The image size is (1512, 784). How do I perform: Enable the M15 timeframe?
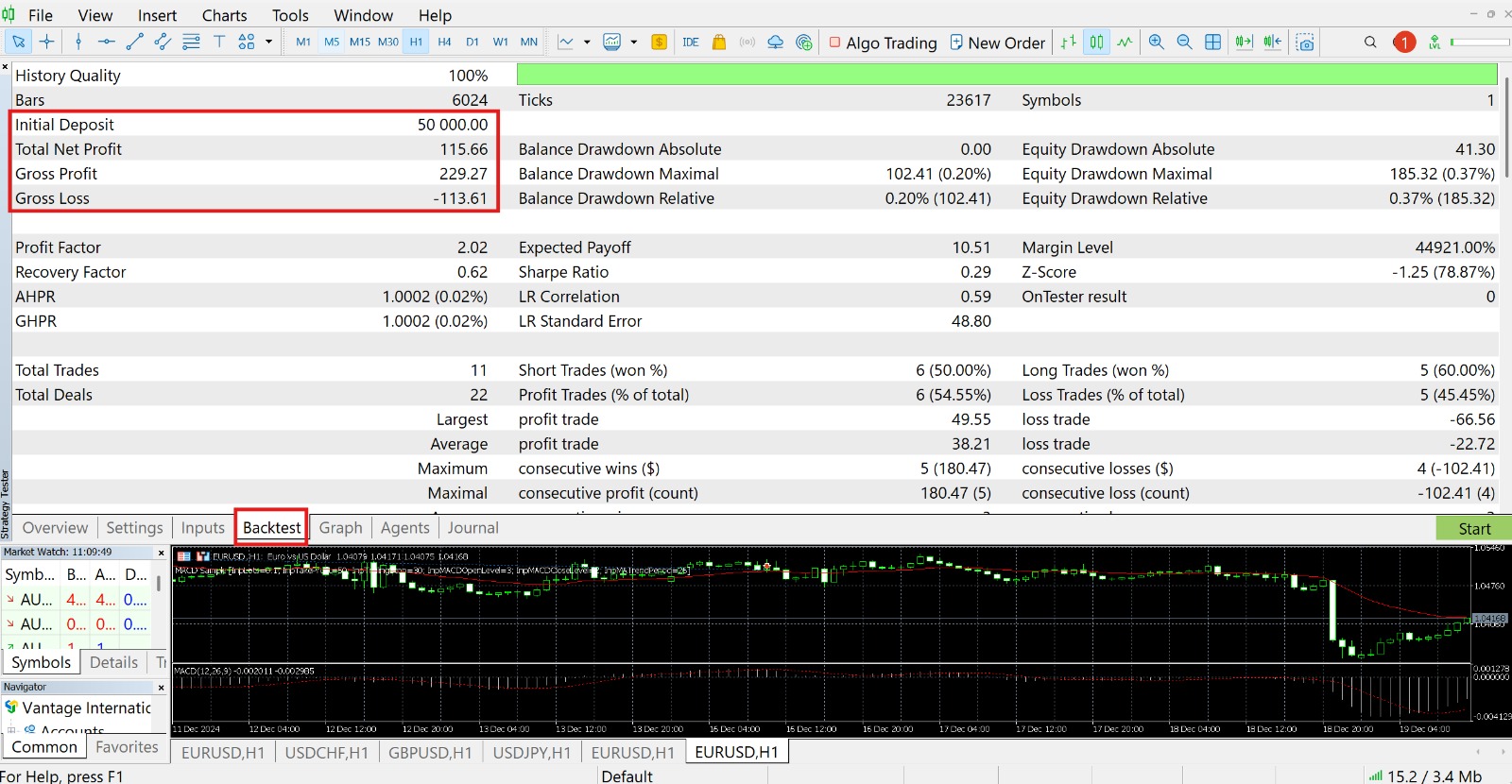(x=359, y=42)
